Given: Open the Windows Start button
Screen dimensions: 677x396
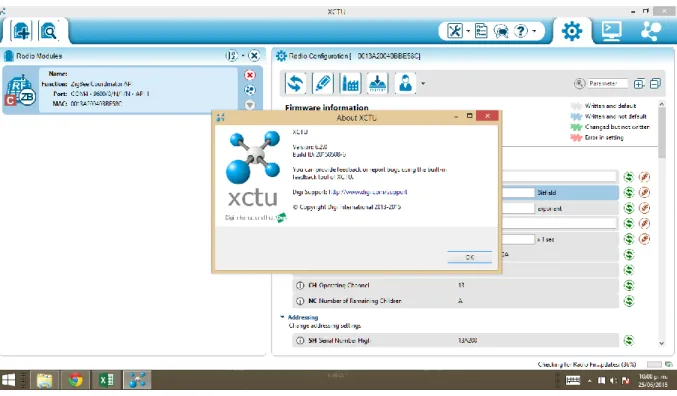Looking at the screenshot, I should [x=8, y=380].
